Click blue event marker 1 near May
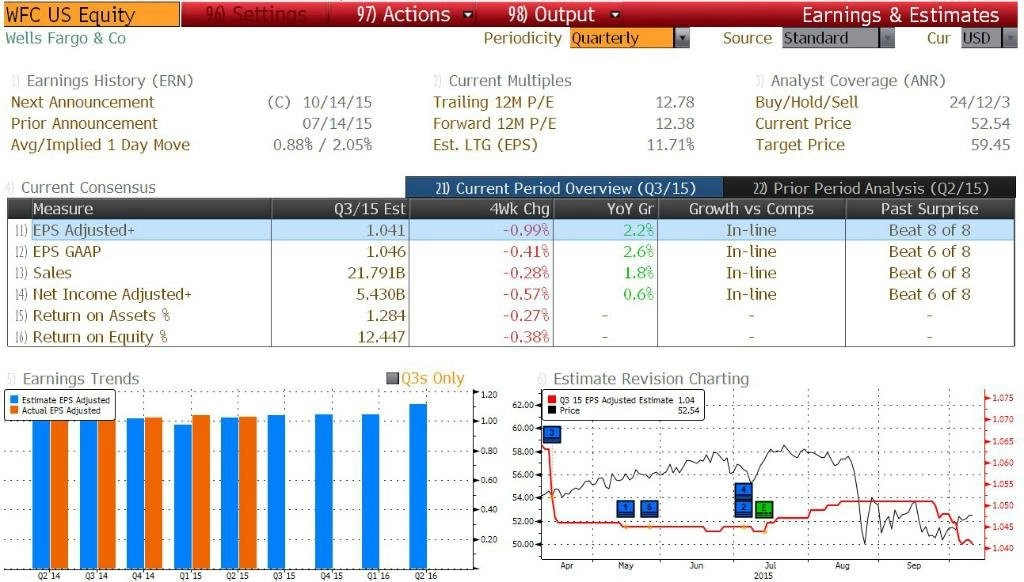Image resolution: width=1024 pixels, height=582 pixels. click(x=626, y=508)
